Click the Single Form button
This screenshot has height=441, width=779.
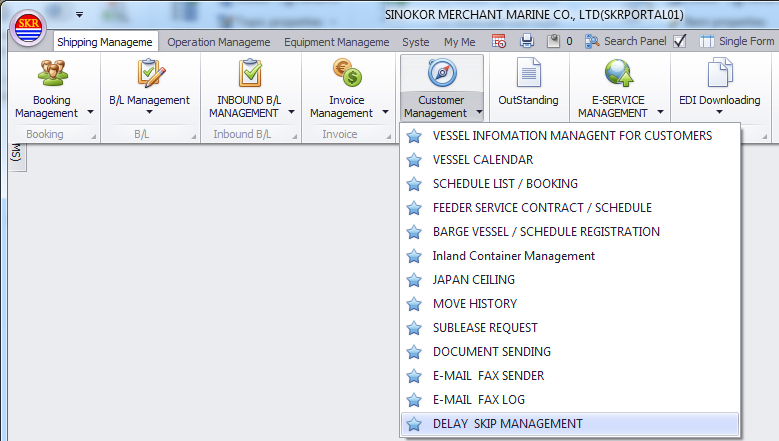[736, 41]
